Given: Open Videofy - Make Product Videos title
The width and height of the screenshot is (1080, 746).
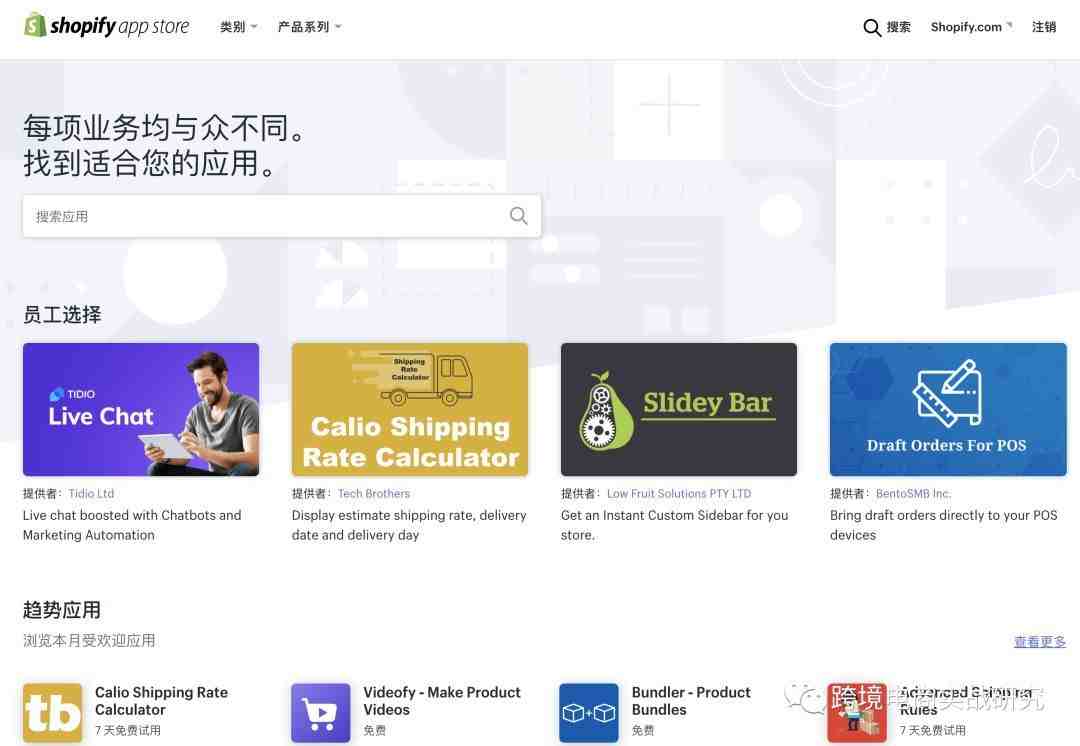Looking at the screenshot, I should (442, 701).
